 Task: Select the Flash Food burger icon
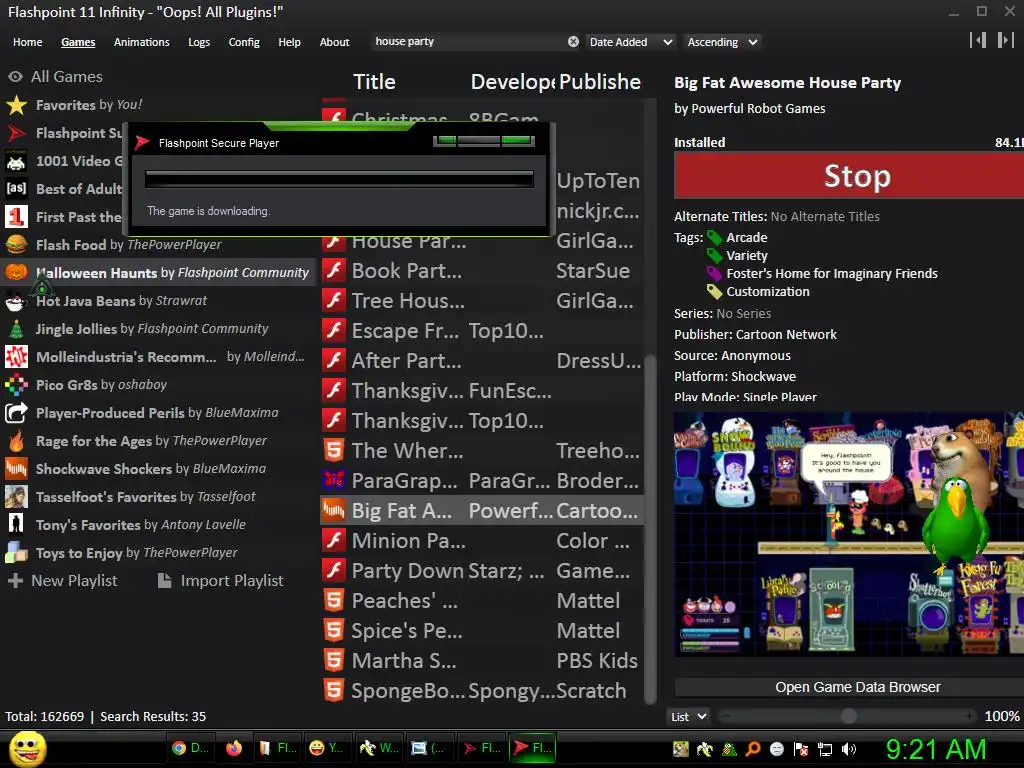point(16,244)
